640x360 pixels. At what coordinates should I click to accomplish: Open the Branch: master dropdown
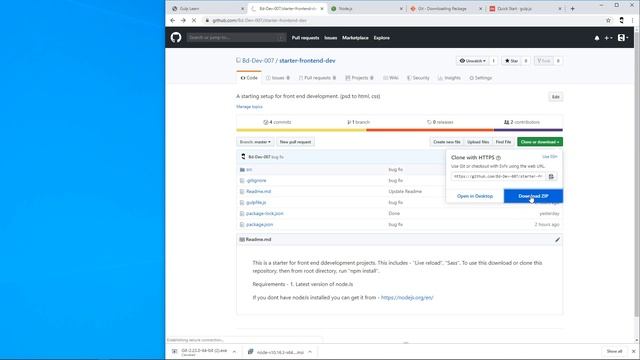click(x=255, y=142)
